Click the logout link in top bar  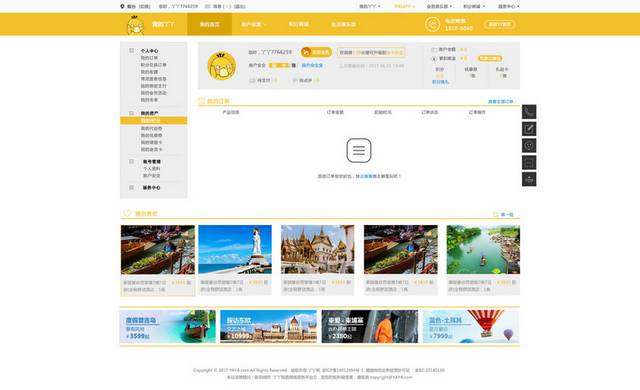coord(240,6)
